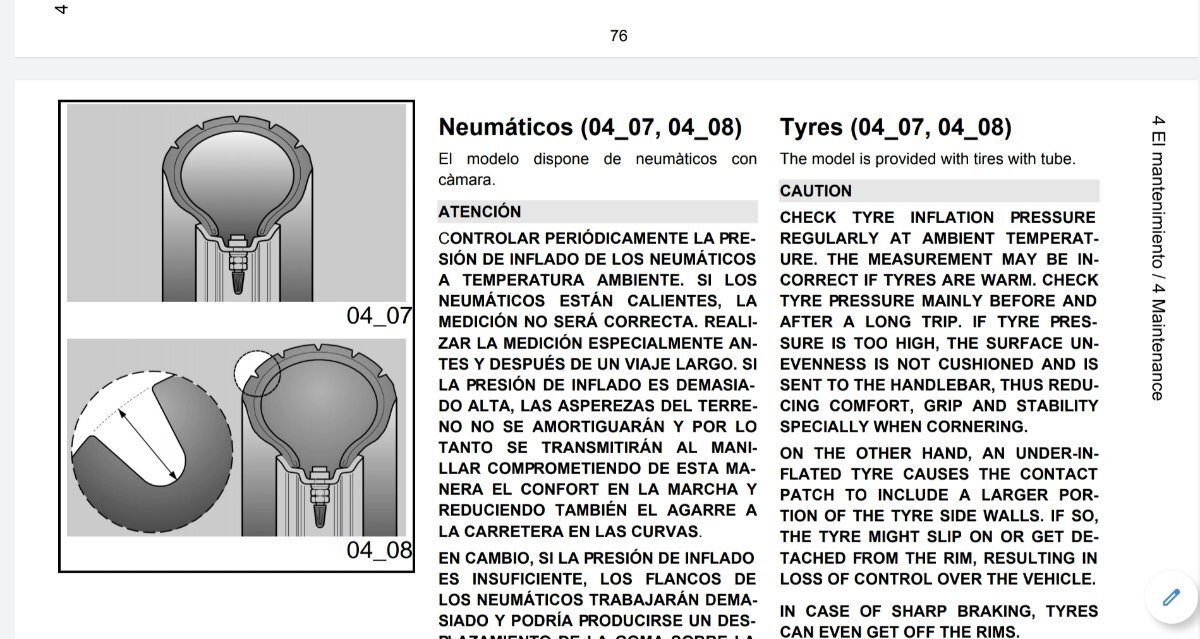
Task: Click the sentence 'The model is provided with tires with tube.'
Action: pyautogui.click(x=927, y=159)
